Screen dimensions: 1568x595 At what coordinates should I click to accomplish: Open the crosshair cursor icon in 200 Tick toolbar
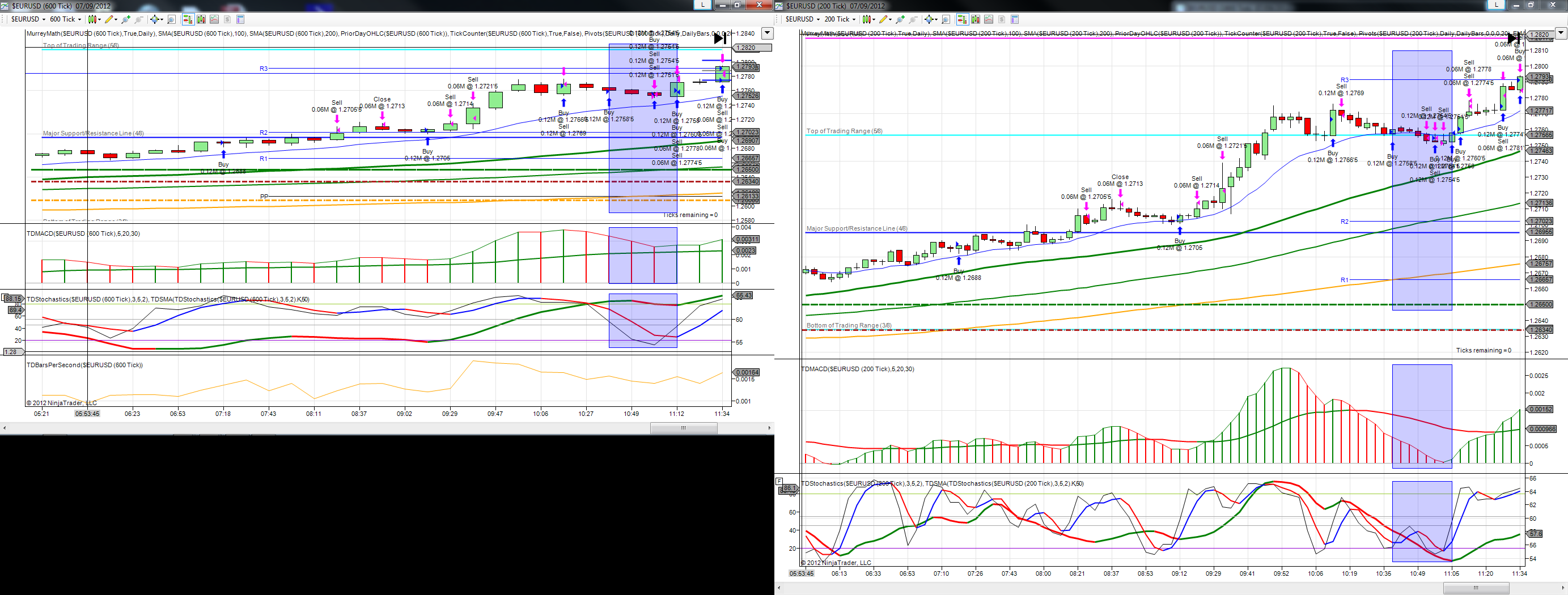tap(930, 19)
